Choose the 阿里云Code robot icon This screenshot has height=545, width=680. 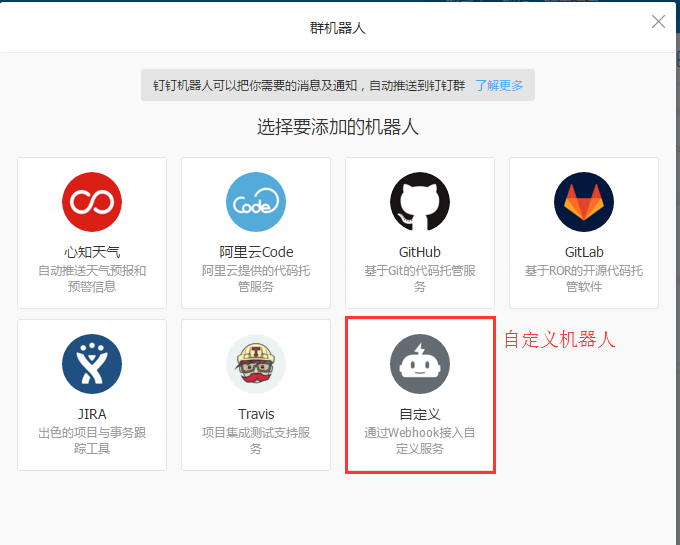256,202
